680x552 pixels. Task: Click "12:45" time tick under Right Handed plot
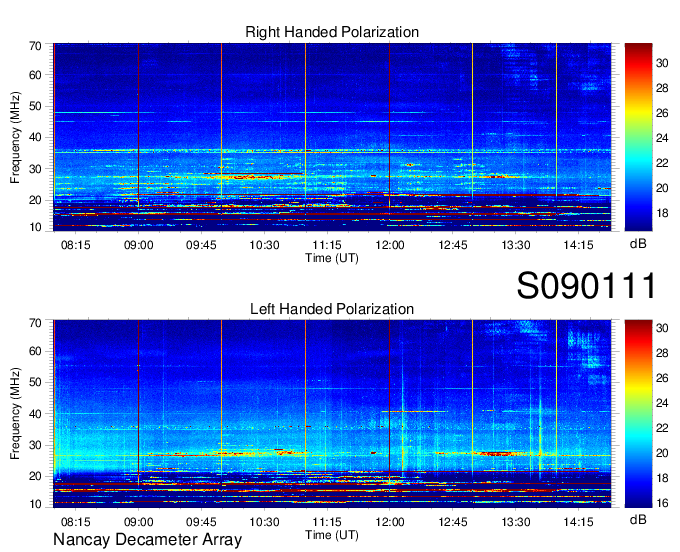coord(453,245)
